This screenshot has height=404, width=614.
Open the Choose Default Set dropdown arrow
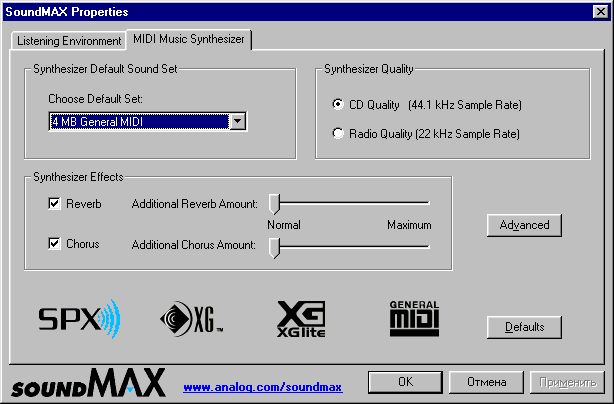[237, 121]
